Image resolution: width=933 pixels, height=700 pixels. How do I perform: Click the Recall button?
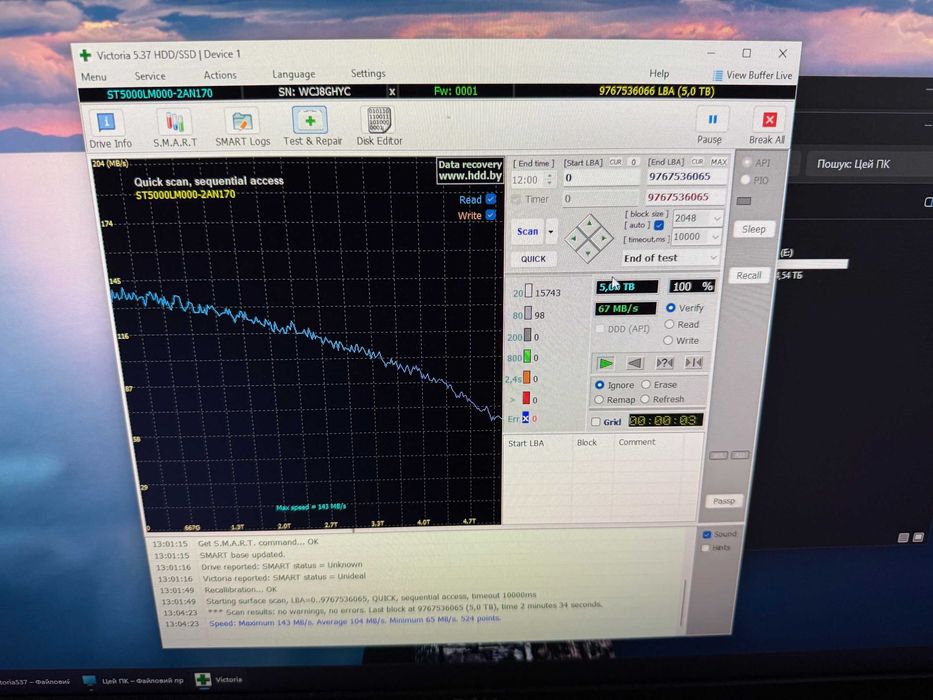(x=748, y=276)
